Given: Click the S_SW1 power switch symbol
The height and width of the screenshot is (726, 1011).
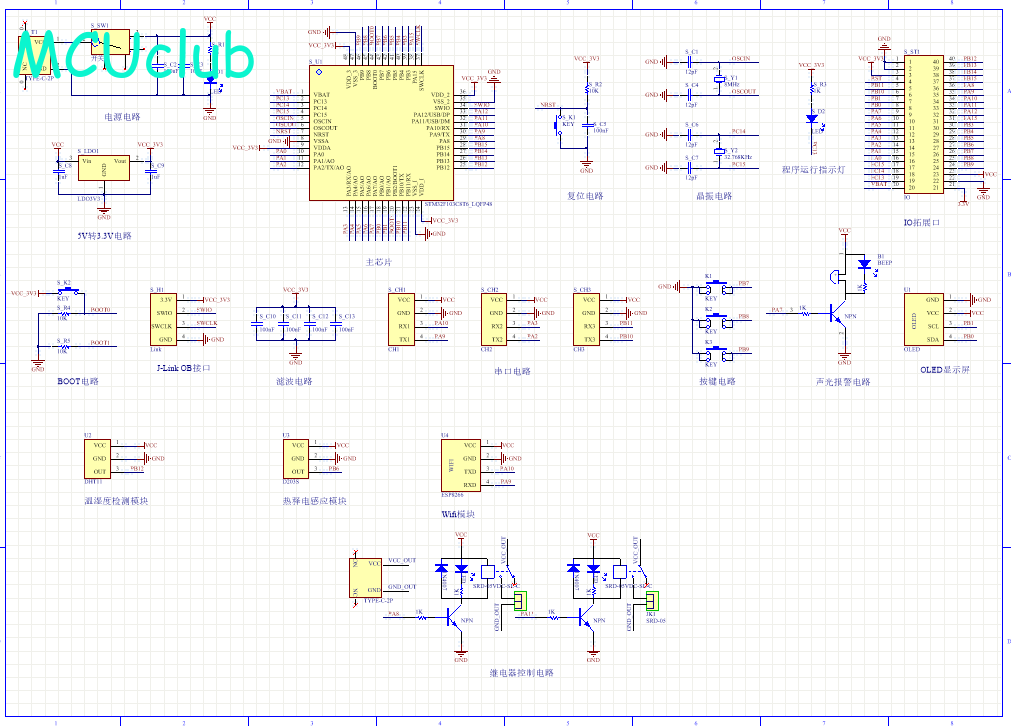Looking at the screenshot, I should [x=110, y=42].
